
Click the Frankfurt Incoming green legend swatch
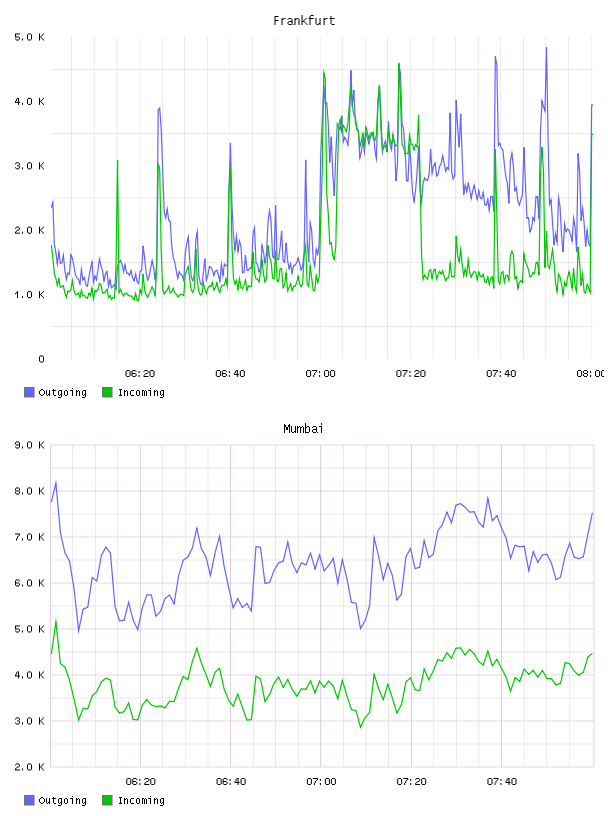tap(107, 392)
